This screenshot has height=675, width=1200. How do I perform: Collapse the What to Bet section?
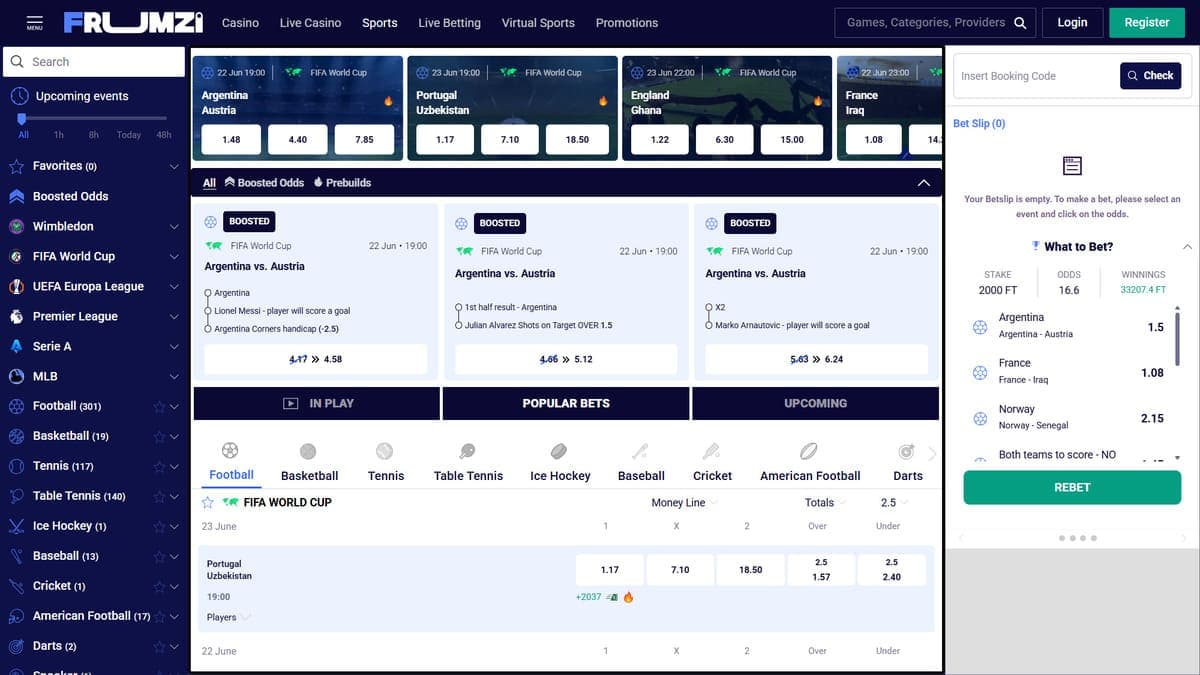point(1187,246)
